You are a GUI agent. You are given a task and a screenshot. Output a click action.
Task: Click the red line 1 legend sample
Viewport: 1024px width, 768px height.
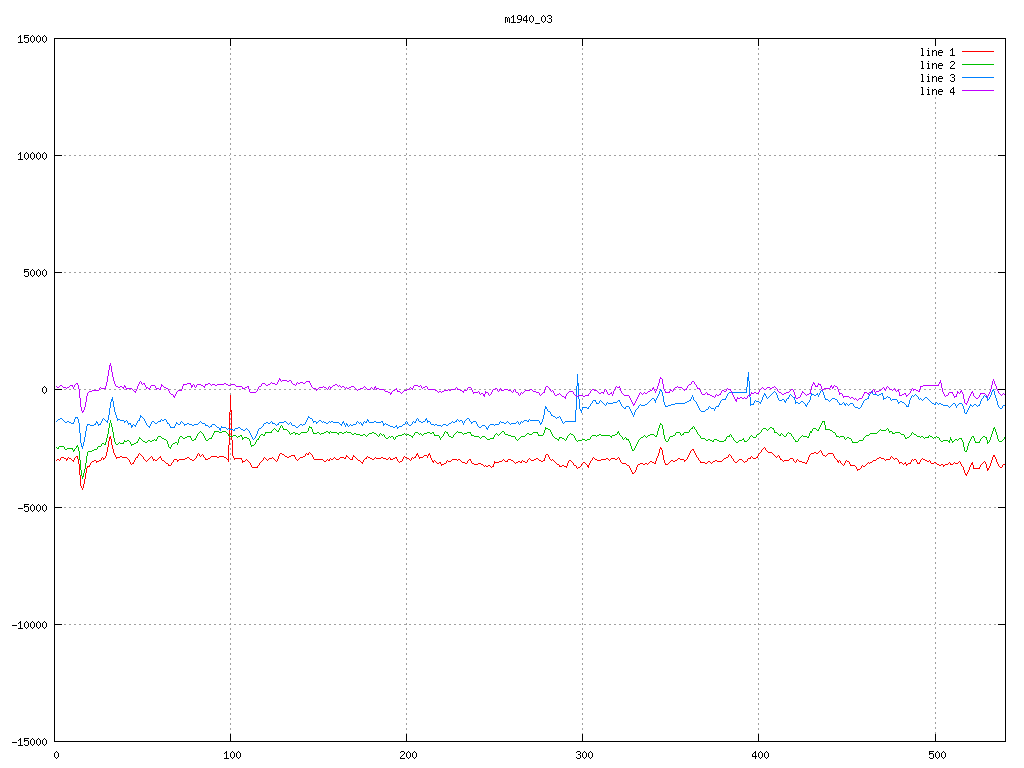click(x=978, y=52)
